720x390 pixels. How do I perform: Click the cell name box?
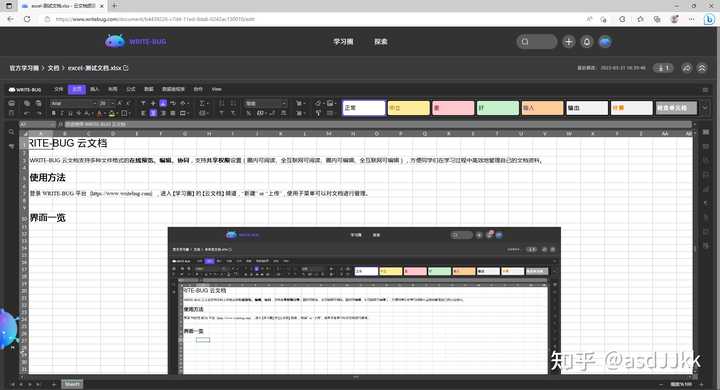(37, 124)
